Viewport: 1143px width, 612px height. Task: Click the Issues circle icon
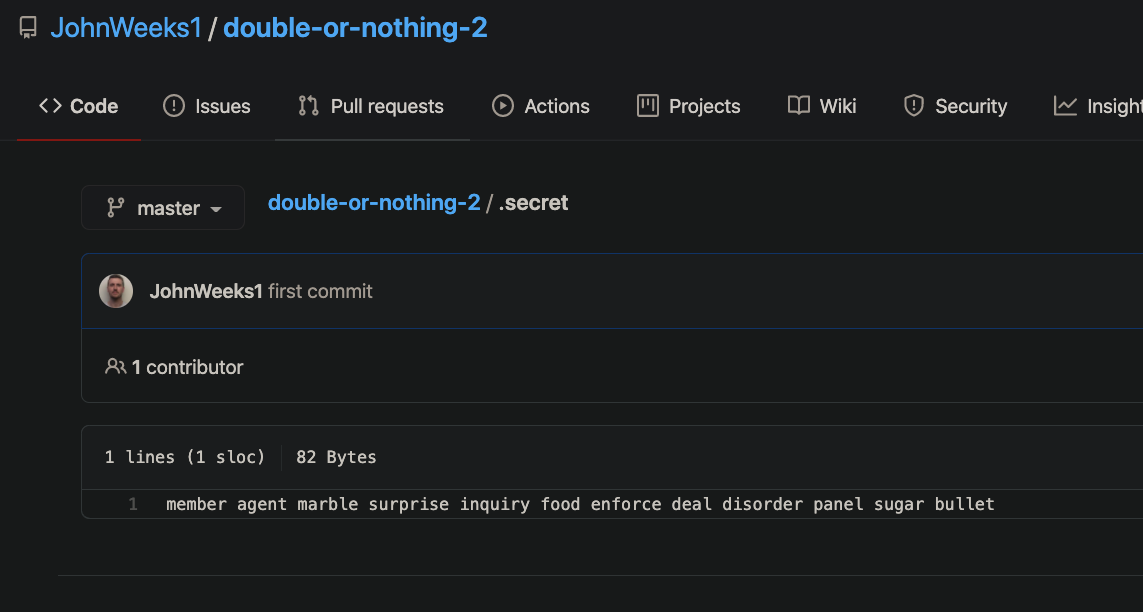(x=173, y=106)
